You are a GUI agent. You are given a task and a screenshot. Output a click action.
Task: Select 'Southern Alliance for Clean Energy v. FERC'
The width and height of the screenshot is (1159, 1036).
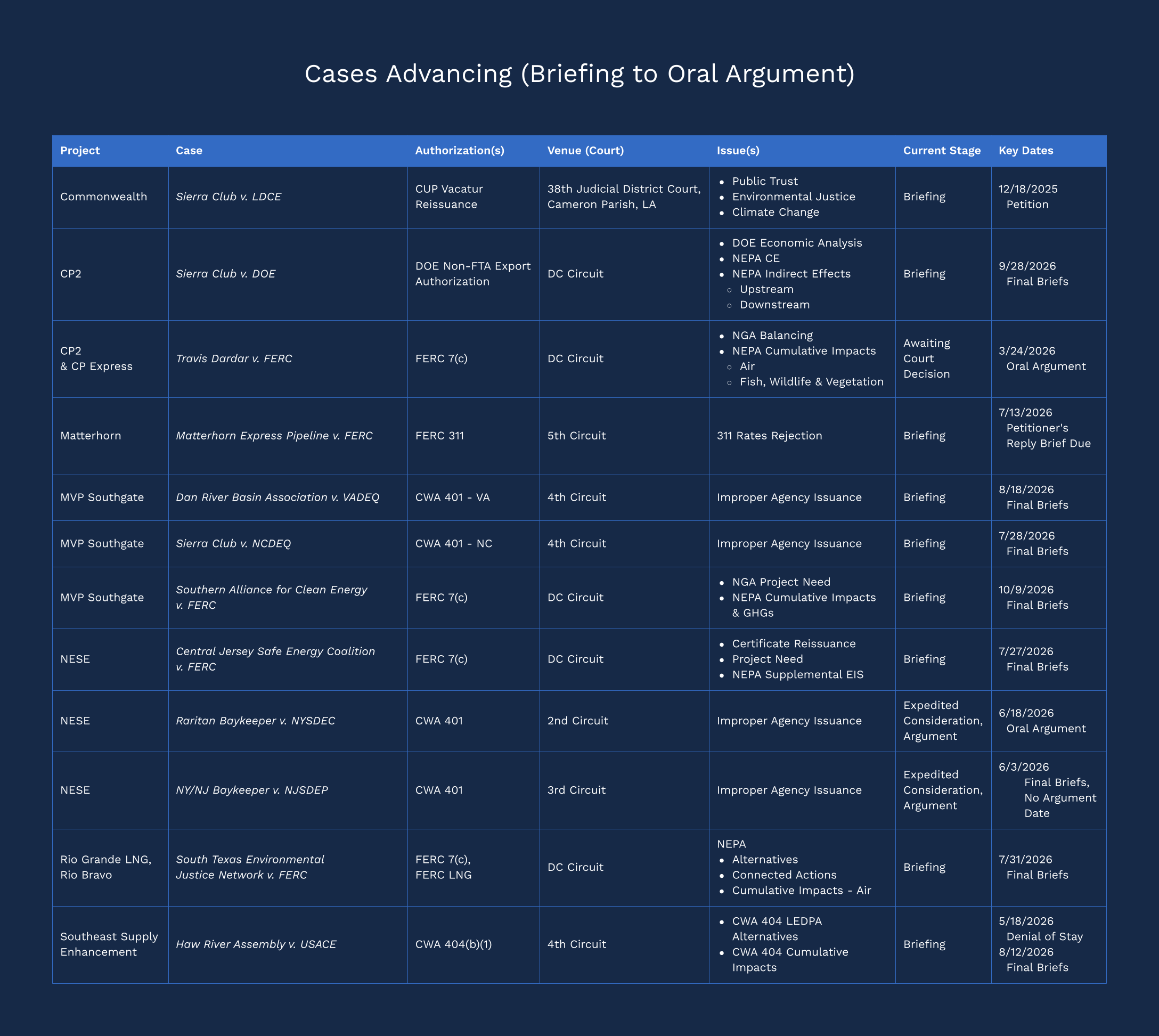pyautogui.click(x=272, y=598)
